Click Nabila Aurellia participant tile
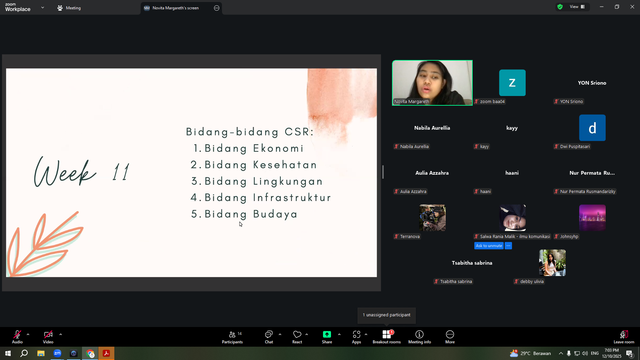 432,128
